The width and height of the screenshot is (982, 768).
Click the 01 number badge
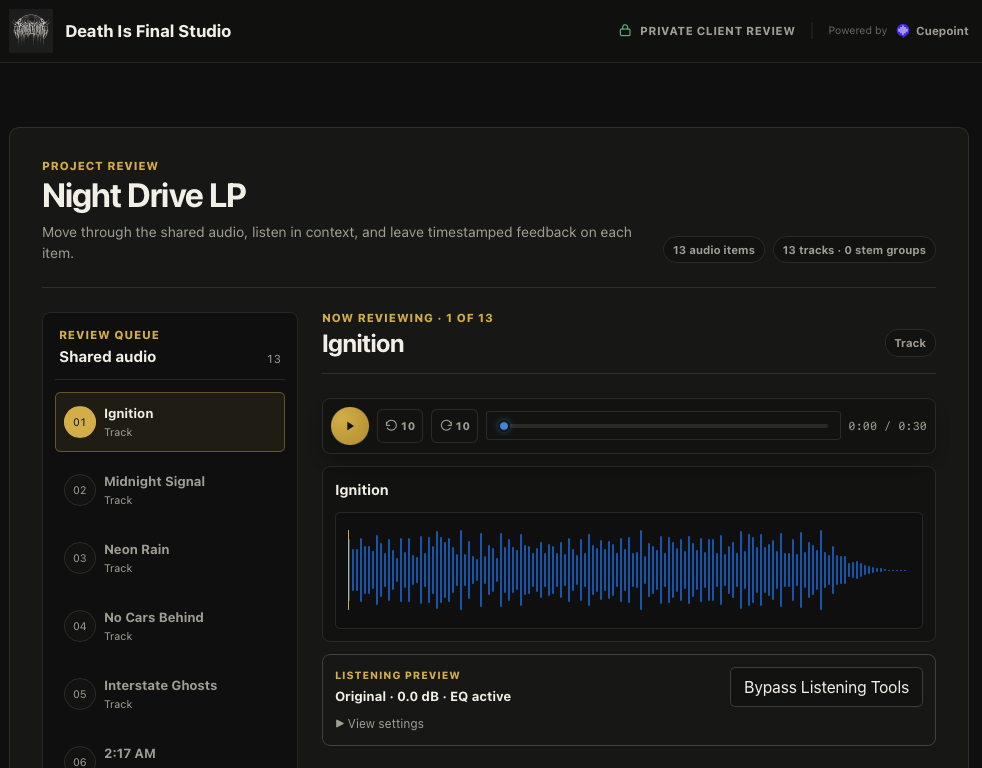(80, 422)
